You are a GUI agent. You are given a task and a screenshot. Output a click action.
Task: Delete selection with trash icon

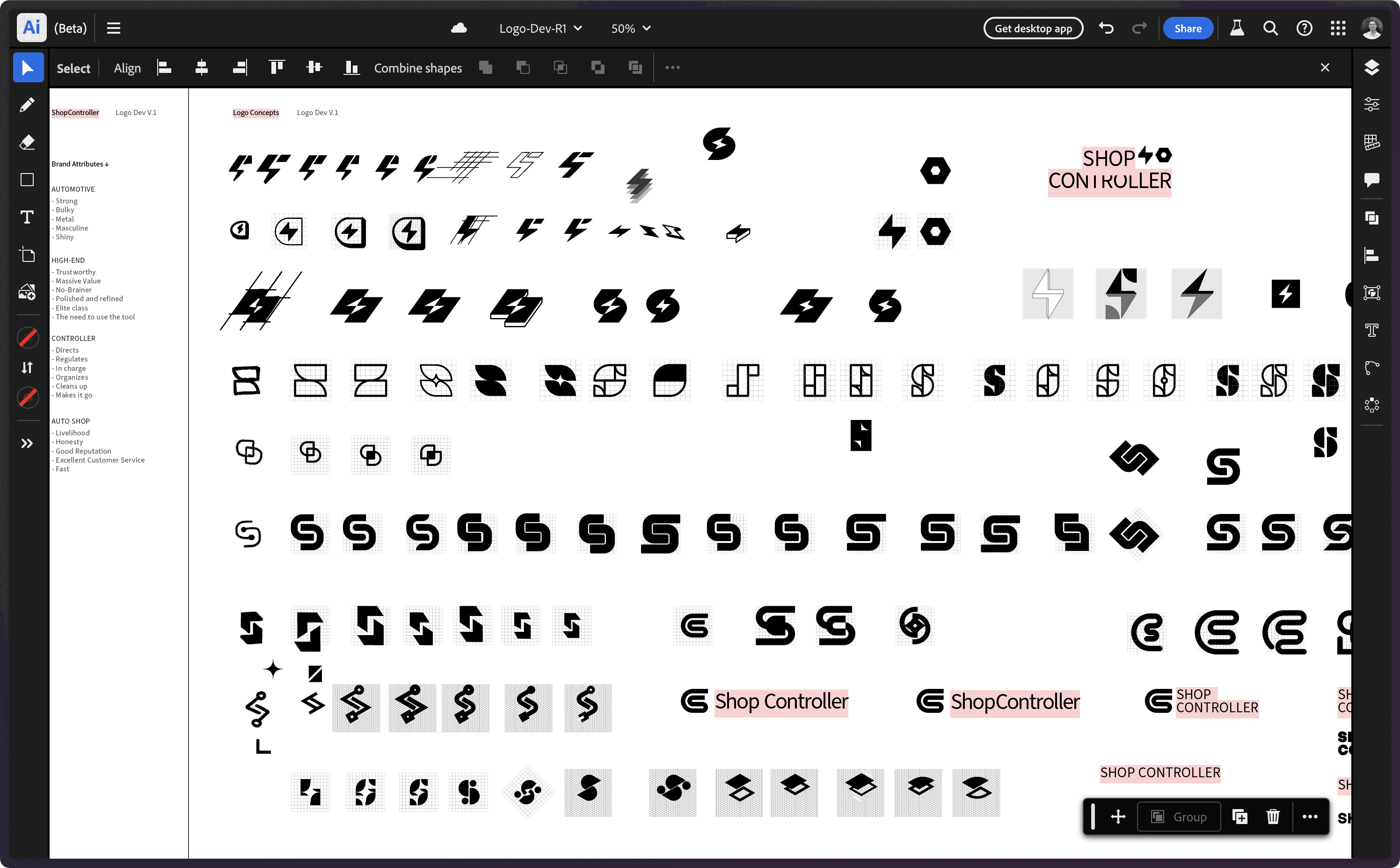point(1273,817)
